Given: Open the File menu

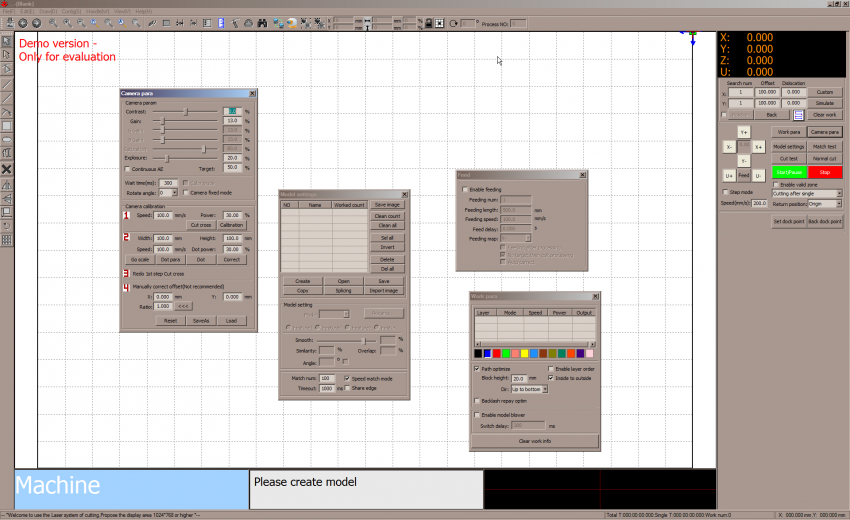Looking at the screenshot, I should [x=9, y=11].
